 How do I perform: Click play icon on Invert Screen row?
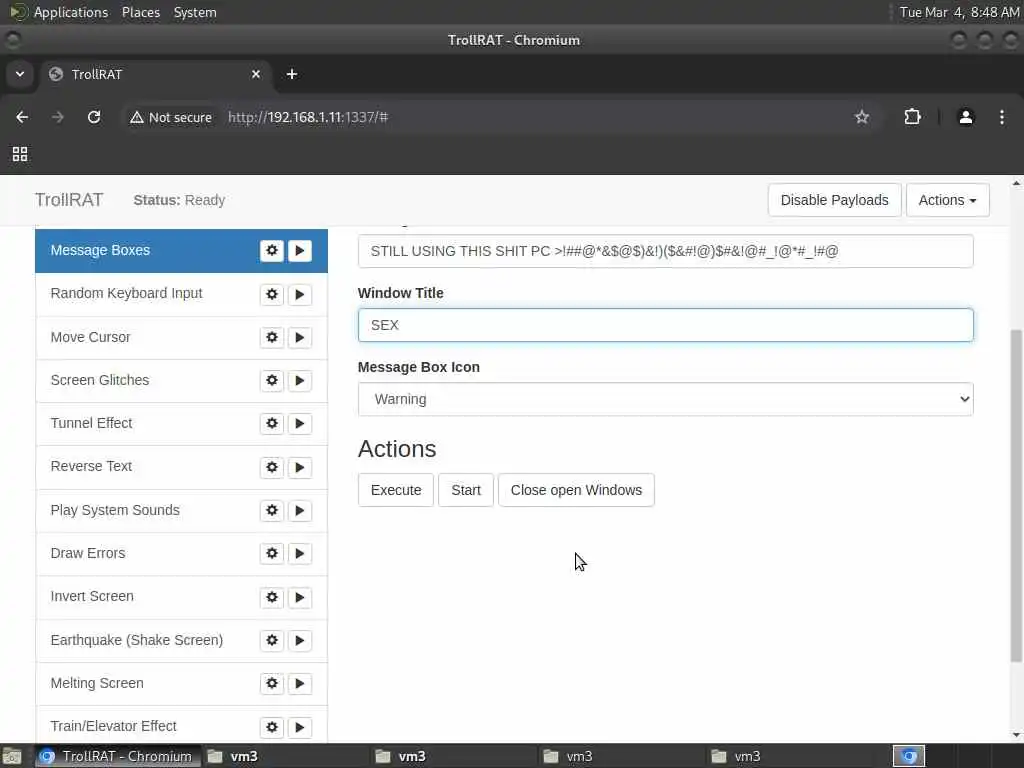point(300,597)
